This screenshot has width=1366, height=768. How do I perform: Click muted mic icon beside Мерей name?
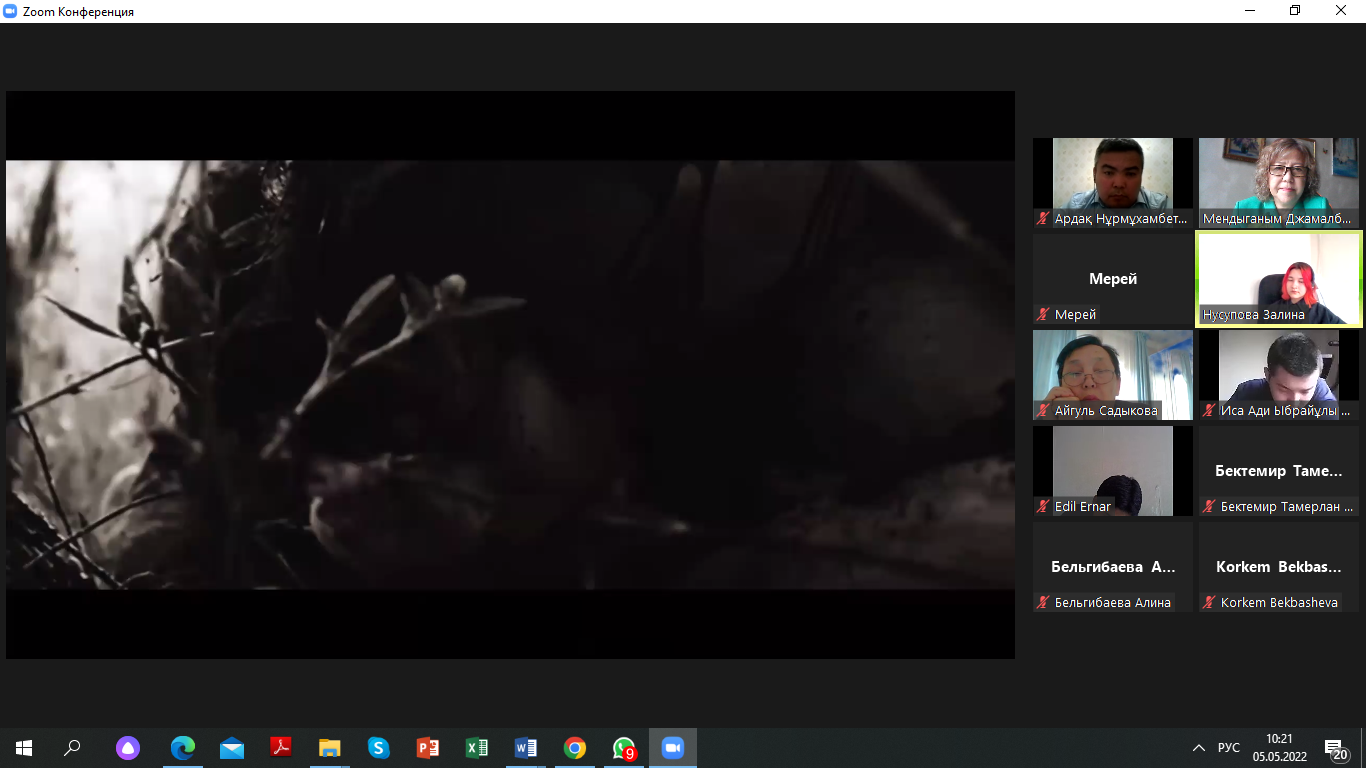click(x=1044, y=314)
